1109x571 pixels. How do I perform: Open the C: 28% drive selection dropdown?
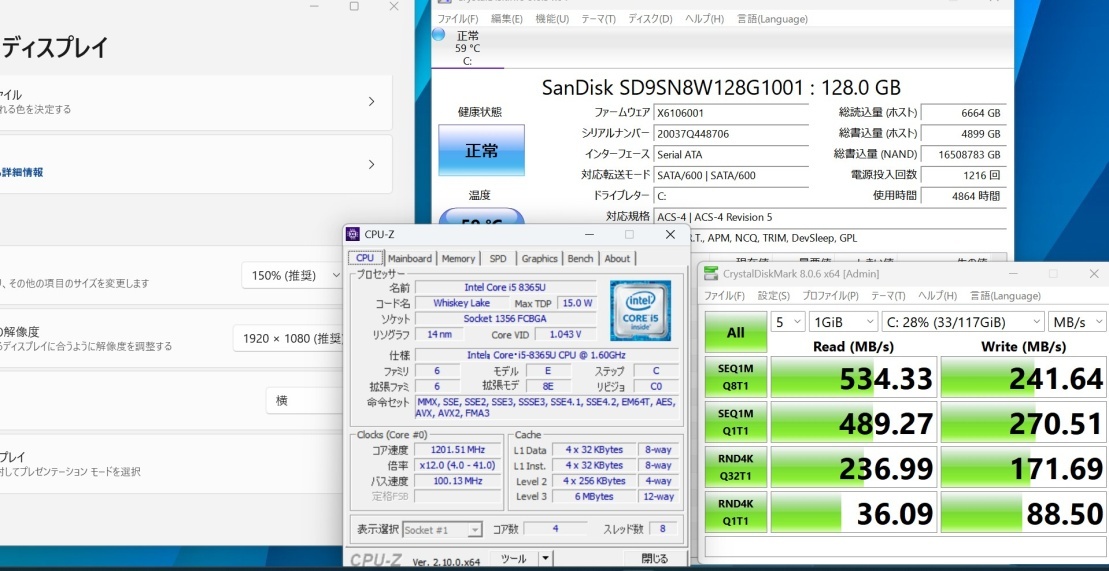point(961,322)
